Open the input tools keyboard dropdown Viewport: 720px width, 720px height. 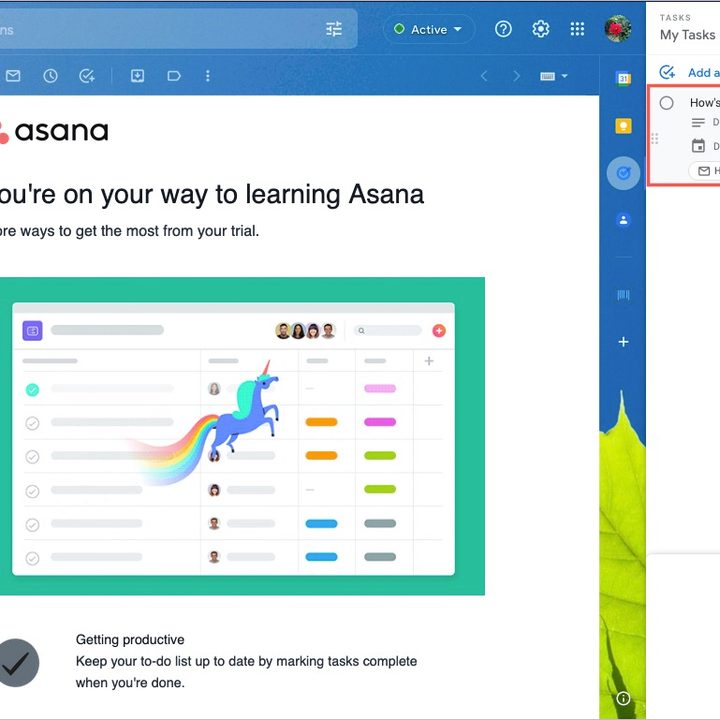pos(553,76)
